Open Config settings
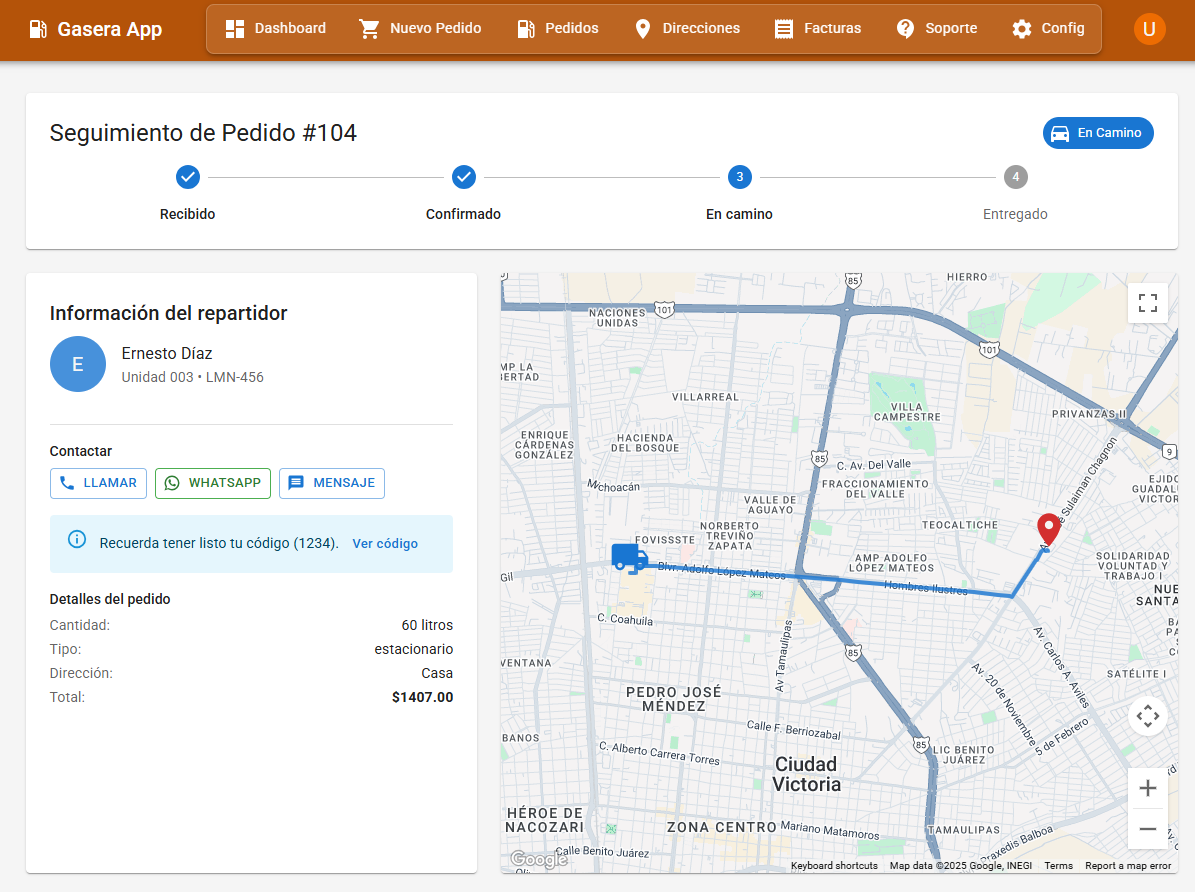Screen dimensions: 1195x892 click(x=1048, y=29)
